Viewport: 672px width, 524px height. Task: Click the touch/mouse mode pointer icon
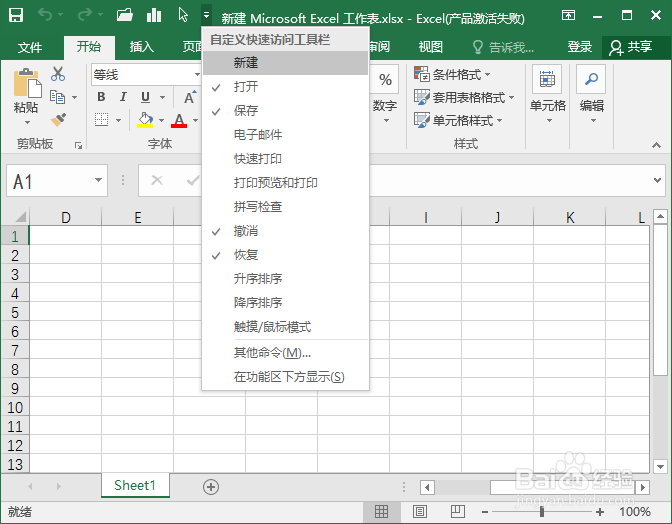183,15
